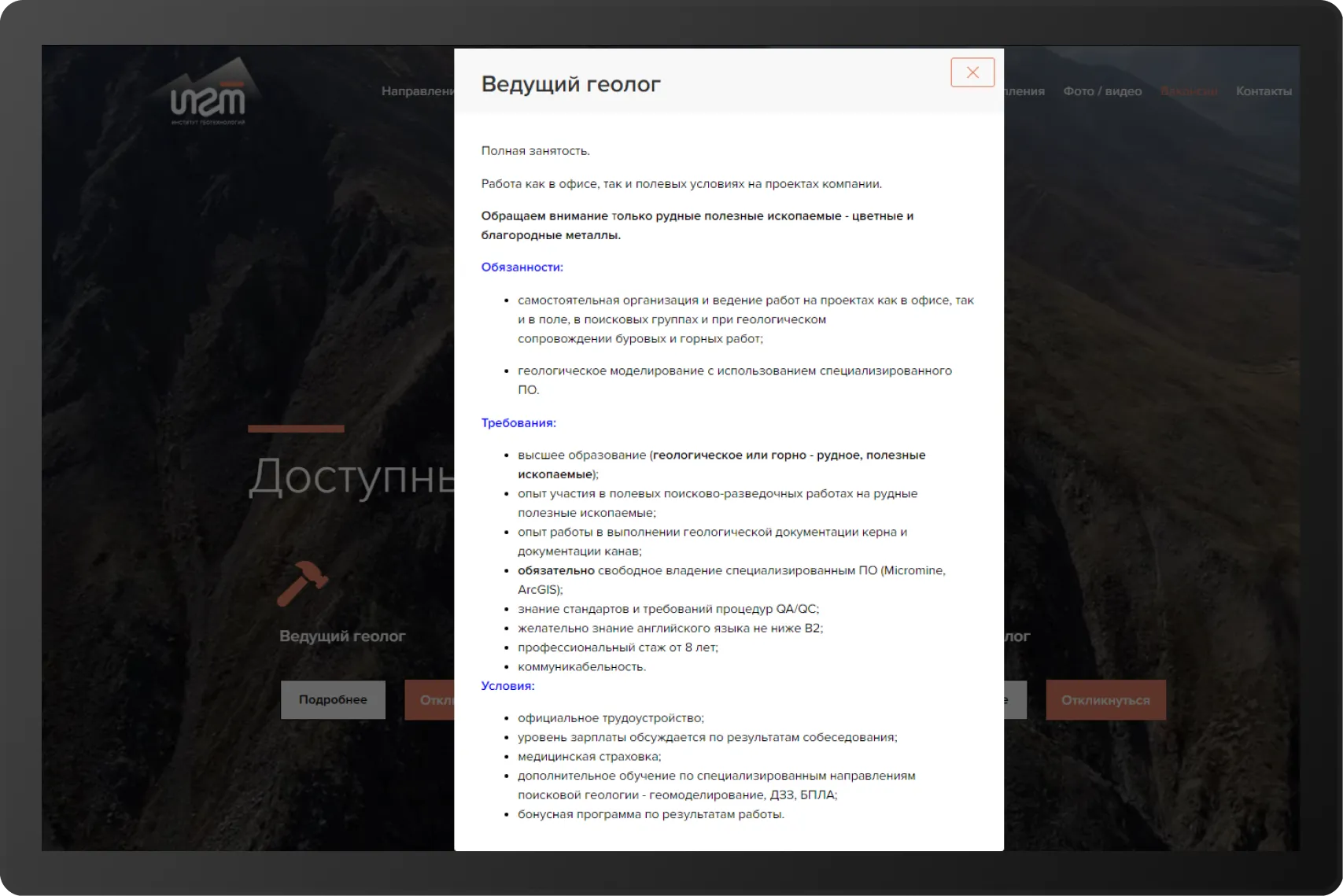Click the Ведущий геолог card title
1343x896 pixels.
click(x=342, y=636)
